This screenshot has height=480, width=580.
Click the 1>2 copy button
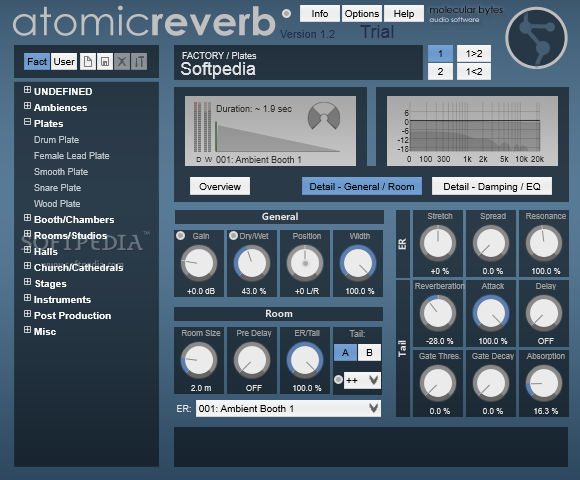474,54
